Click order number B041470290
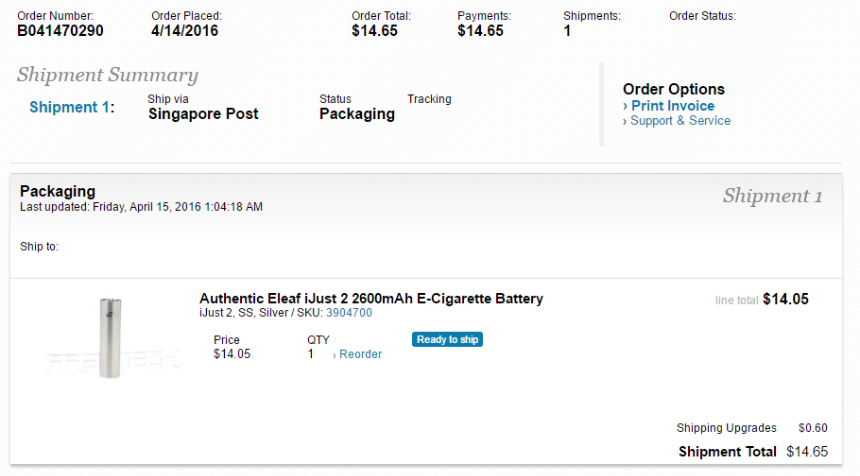860x476 pixels. click(x=60, y=31)
